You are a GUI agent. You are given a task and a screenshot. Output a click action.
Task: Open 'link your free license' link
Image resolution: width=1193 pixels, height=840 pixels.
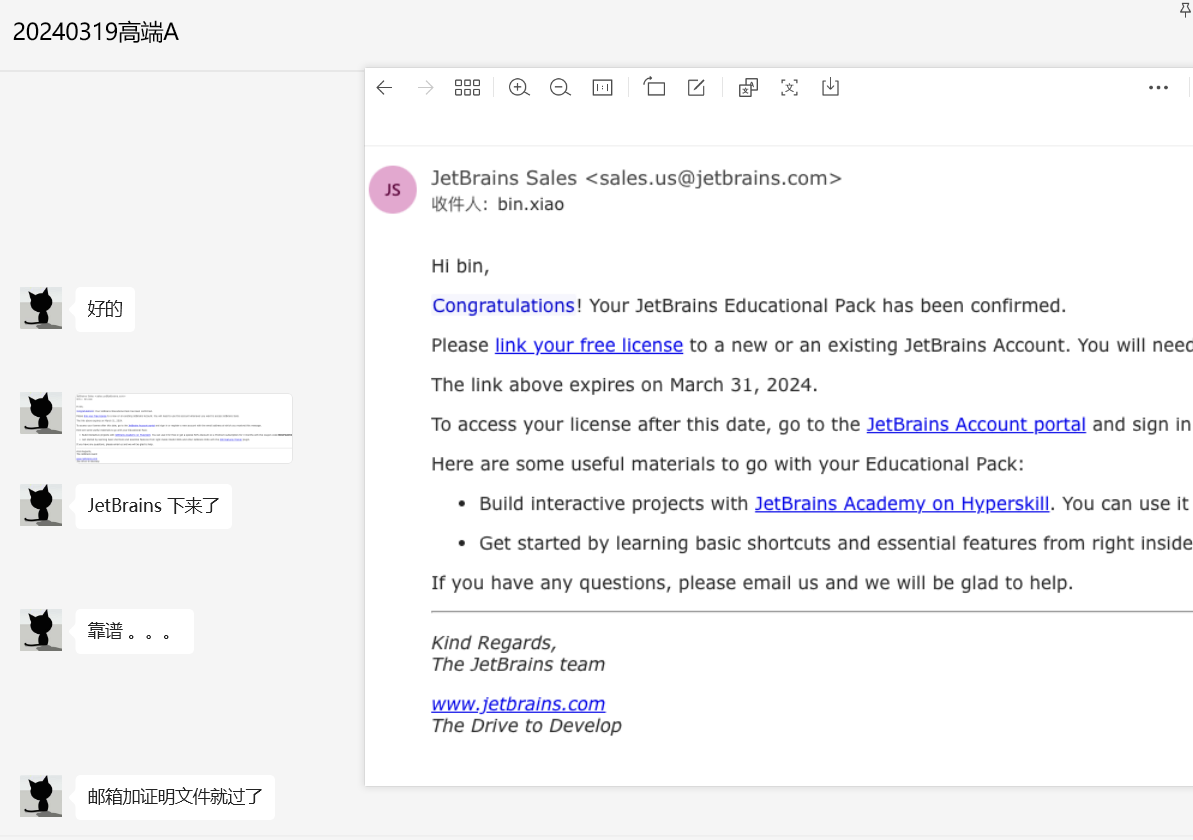click(589, 345)
